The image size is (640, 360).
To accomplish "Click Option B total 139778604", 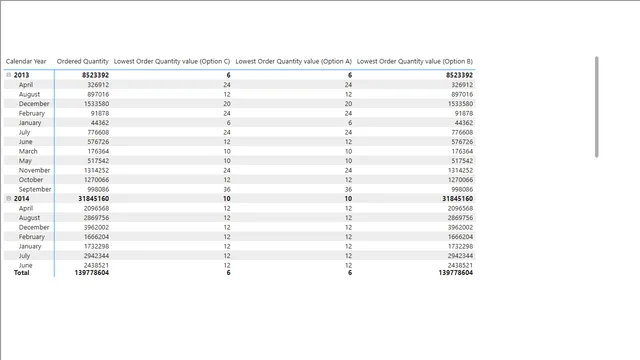I will pos(456,273).
